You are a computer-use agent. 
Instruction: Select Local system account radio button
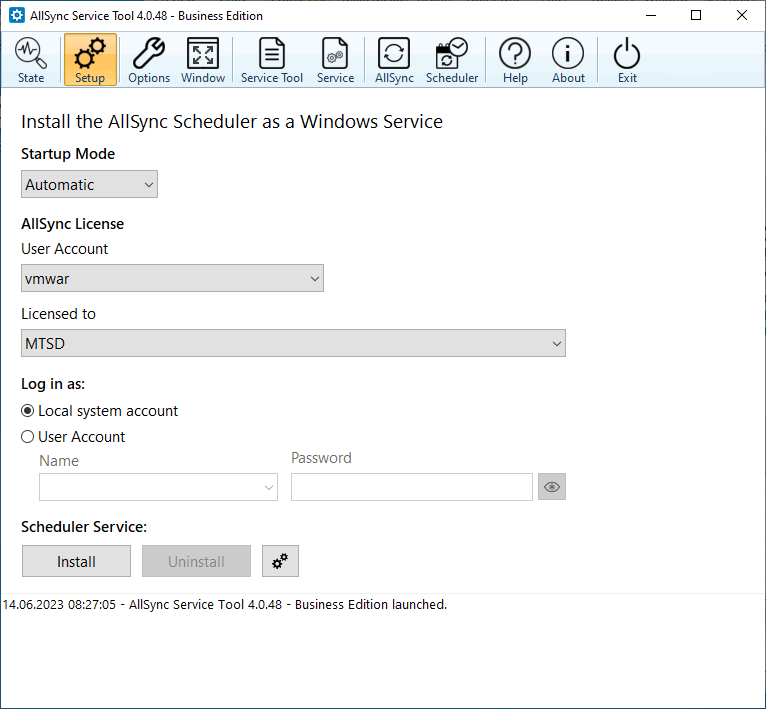28,411
